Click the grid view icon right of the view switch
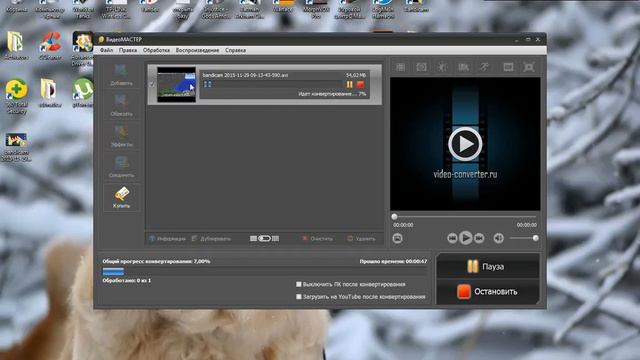The image size is (640, 360). pos(276,238)
